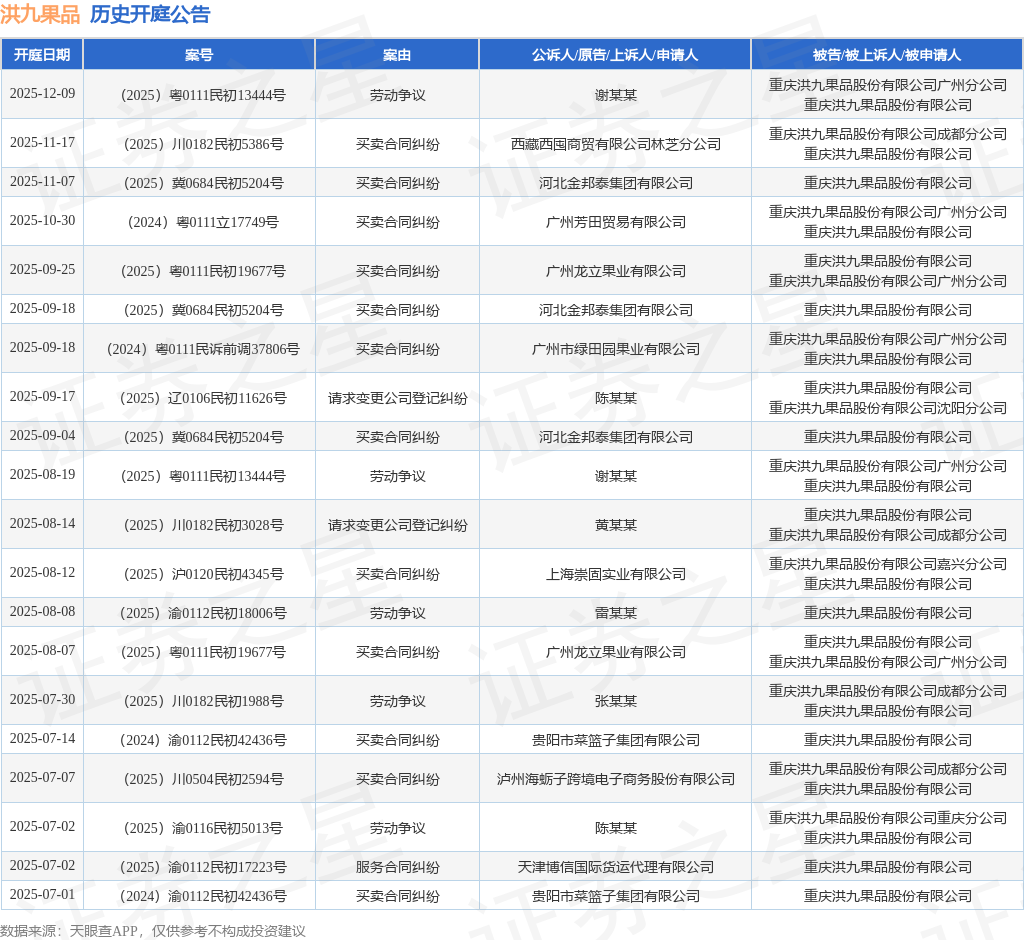Image resolution: width=1024 pixels, height=940 pixels.
Task: Select case number 渝0112民初18006号
Action: click(203, 614)
